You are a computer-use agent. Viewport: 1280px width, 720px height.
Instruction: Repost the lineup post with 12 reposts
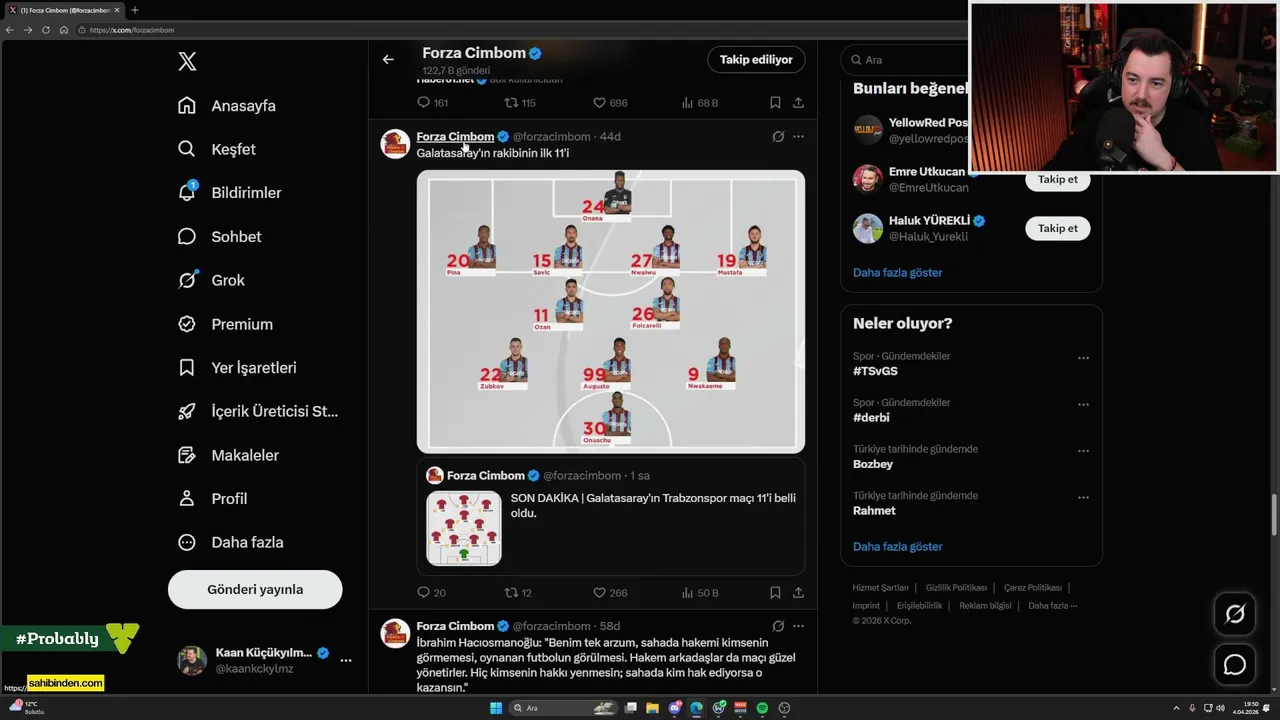click(x=510, y=592)
